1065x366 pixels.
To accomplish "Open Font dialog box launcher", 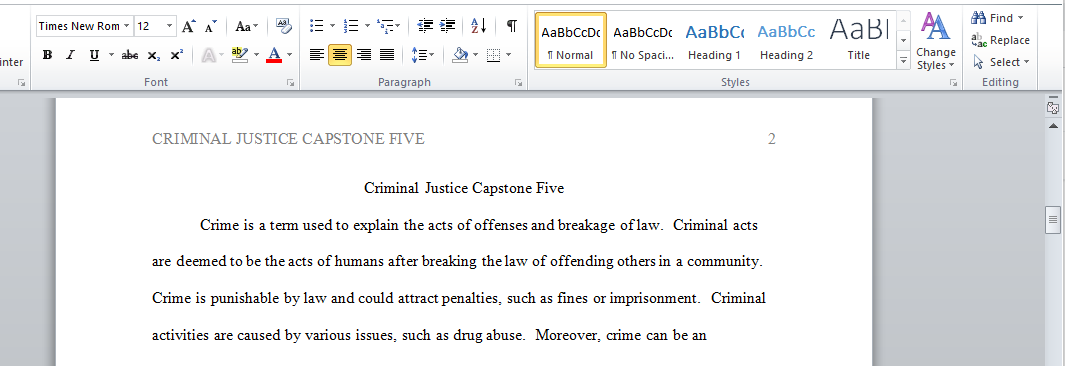I will [291, 83].
